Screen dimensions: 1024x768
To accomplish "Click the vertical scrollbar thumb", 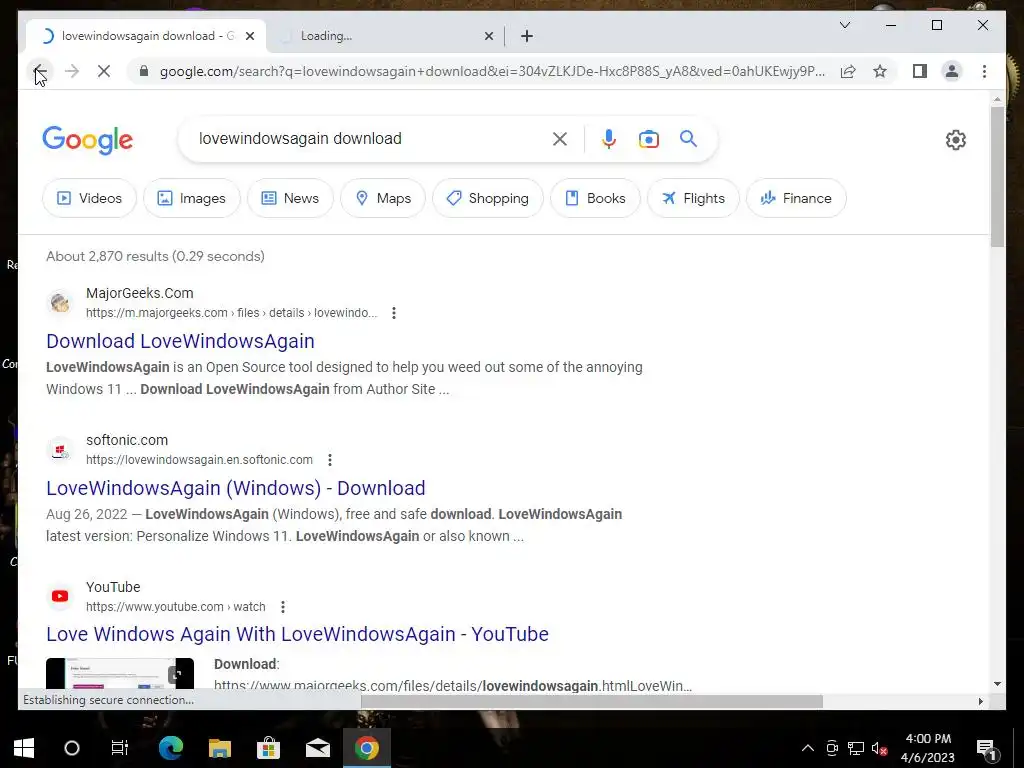I will pyautogui.click(x=997, y=176).
